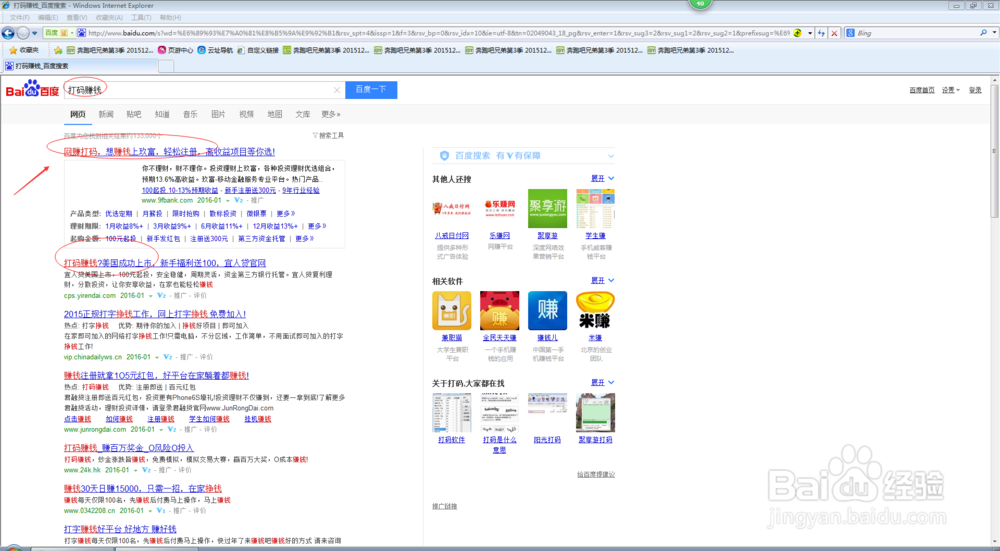Open result 赚钱30天日赚15000

[142, 489]
